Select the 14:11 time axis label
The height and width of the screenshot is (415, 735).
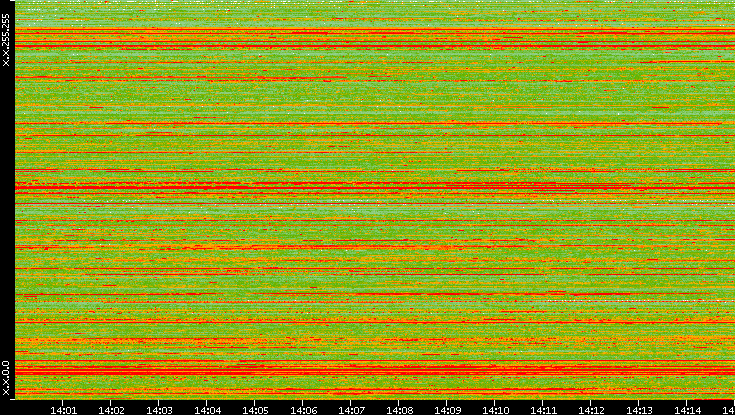tap(543, 410)
